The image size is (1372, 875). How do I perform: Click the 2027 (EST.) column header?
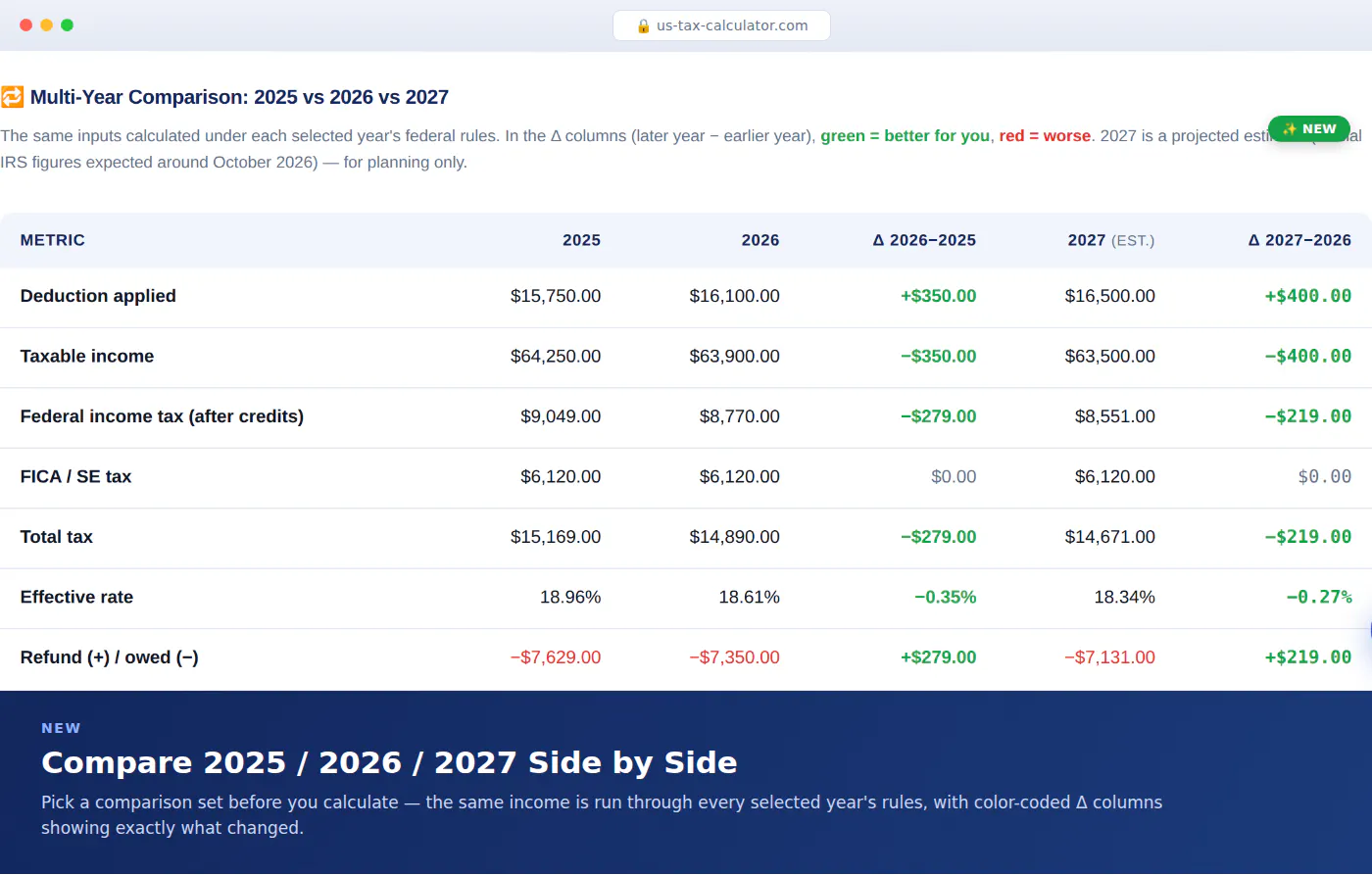(x=1111, y=240)
